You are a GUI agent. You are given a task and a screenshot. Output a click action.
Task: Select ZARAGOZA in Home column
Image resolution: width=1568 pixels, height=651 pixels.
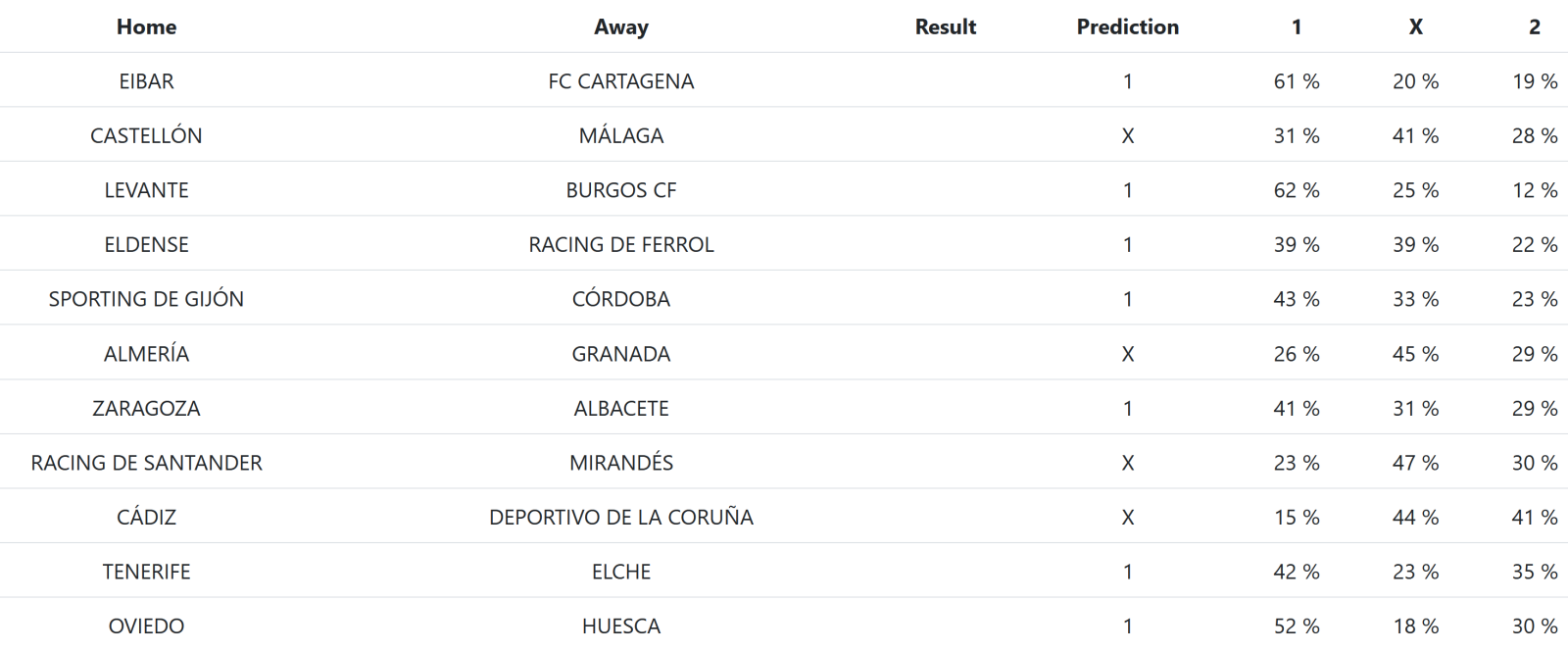click(146, 409)
